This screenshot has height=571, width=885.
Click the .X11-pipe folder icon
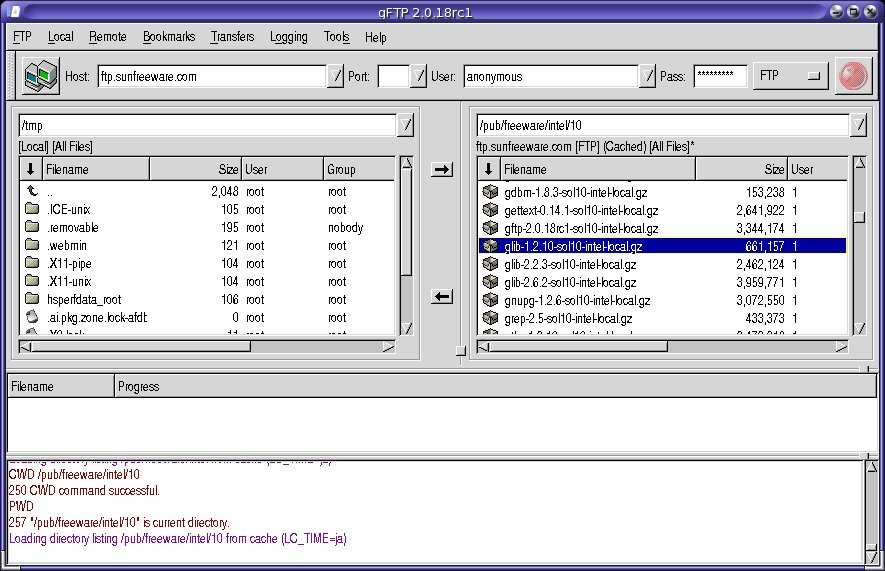tap(32, 263)
